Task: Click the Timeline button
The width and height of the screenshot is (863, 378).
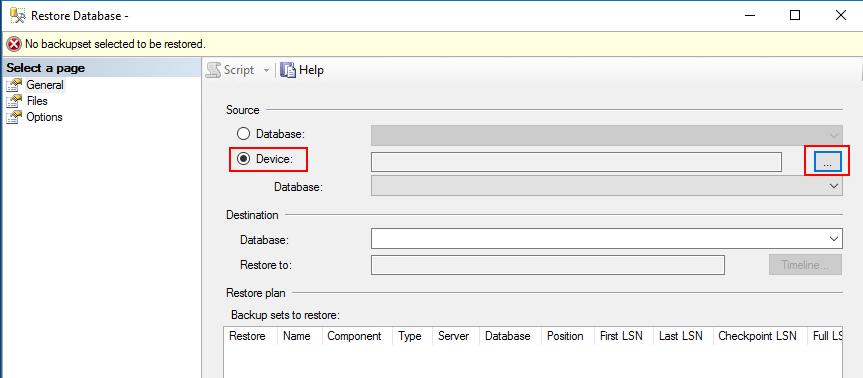Action: coord(805,265)
